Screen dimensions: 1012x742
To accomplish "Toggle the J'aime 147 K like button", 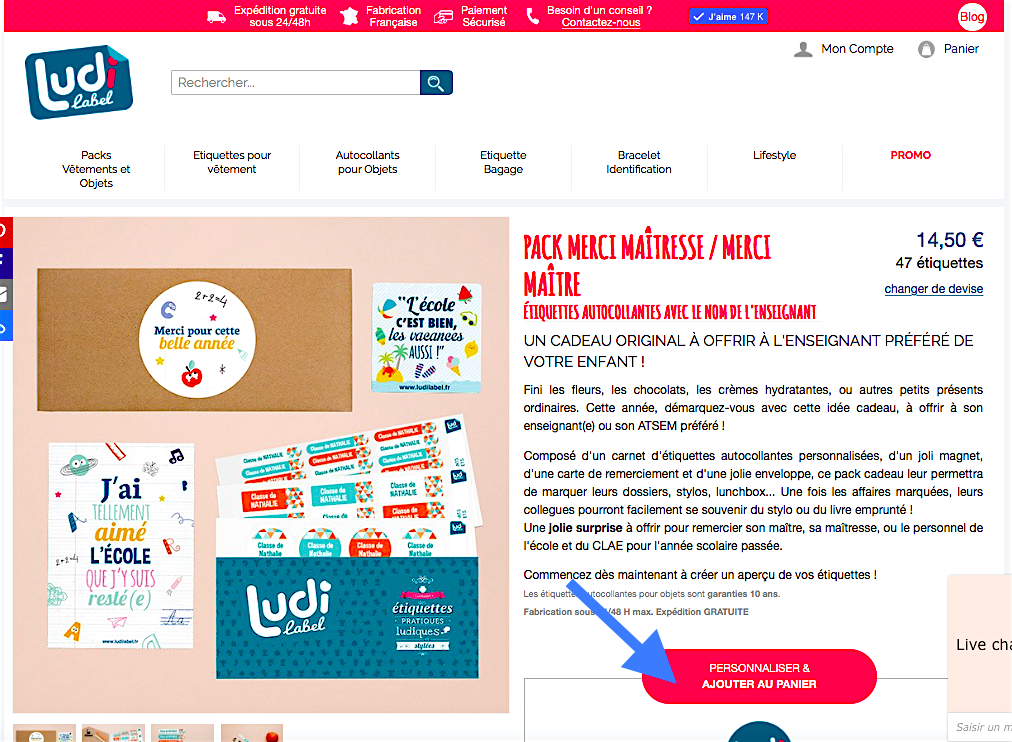I will tap(728, 17).
